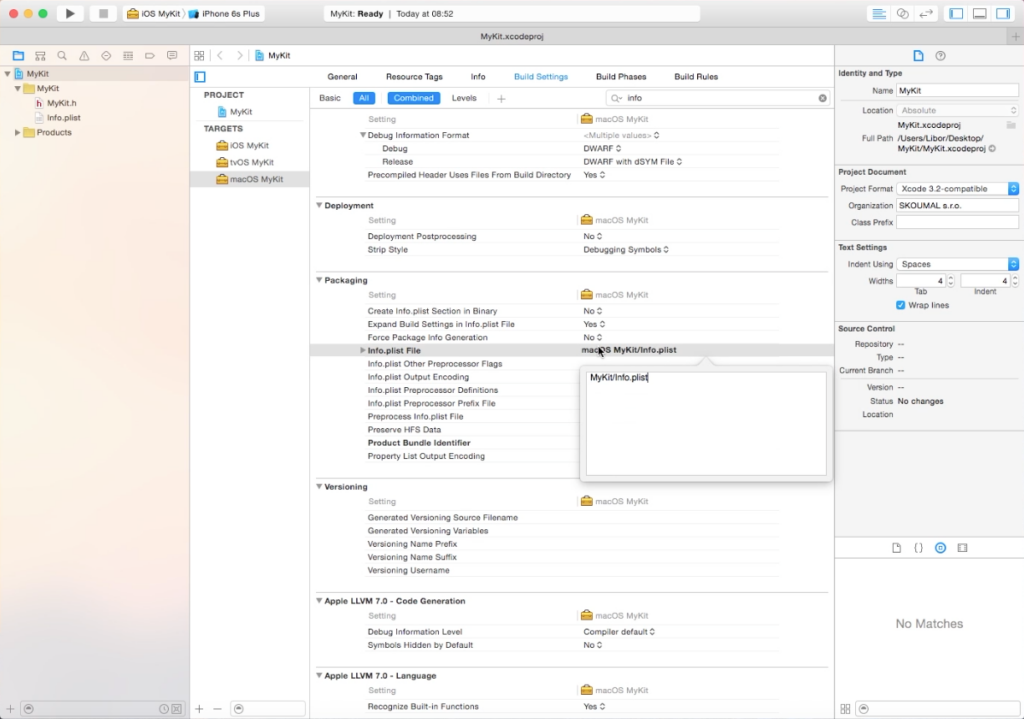The image size is (1024, 719).
Task: Expand the Info.plist File setting
Action: click(362, 351)
